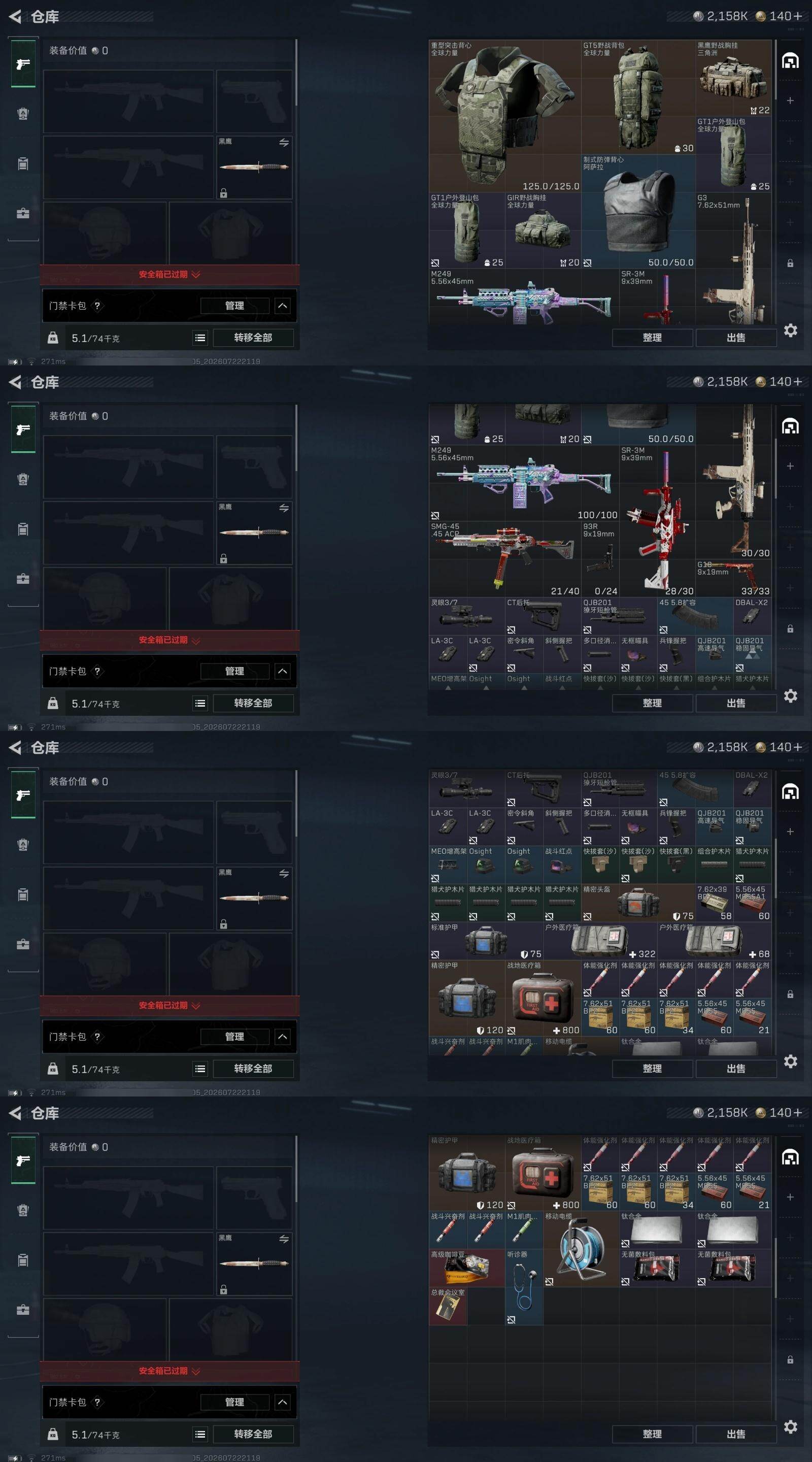Click inventory scrollbar beside 总裁会议室 grid
Screen dimensions: 812x1462
point(775,1269)
